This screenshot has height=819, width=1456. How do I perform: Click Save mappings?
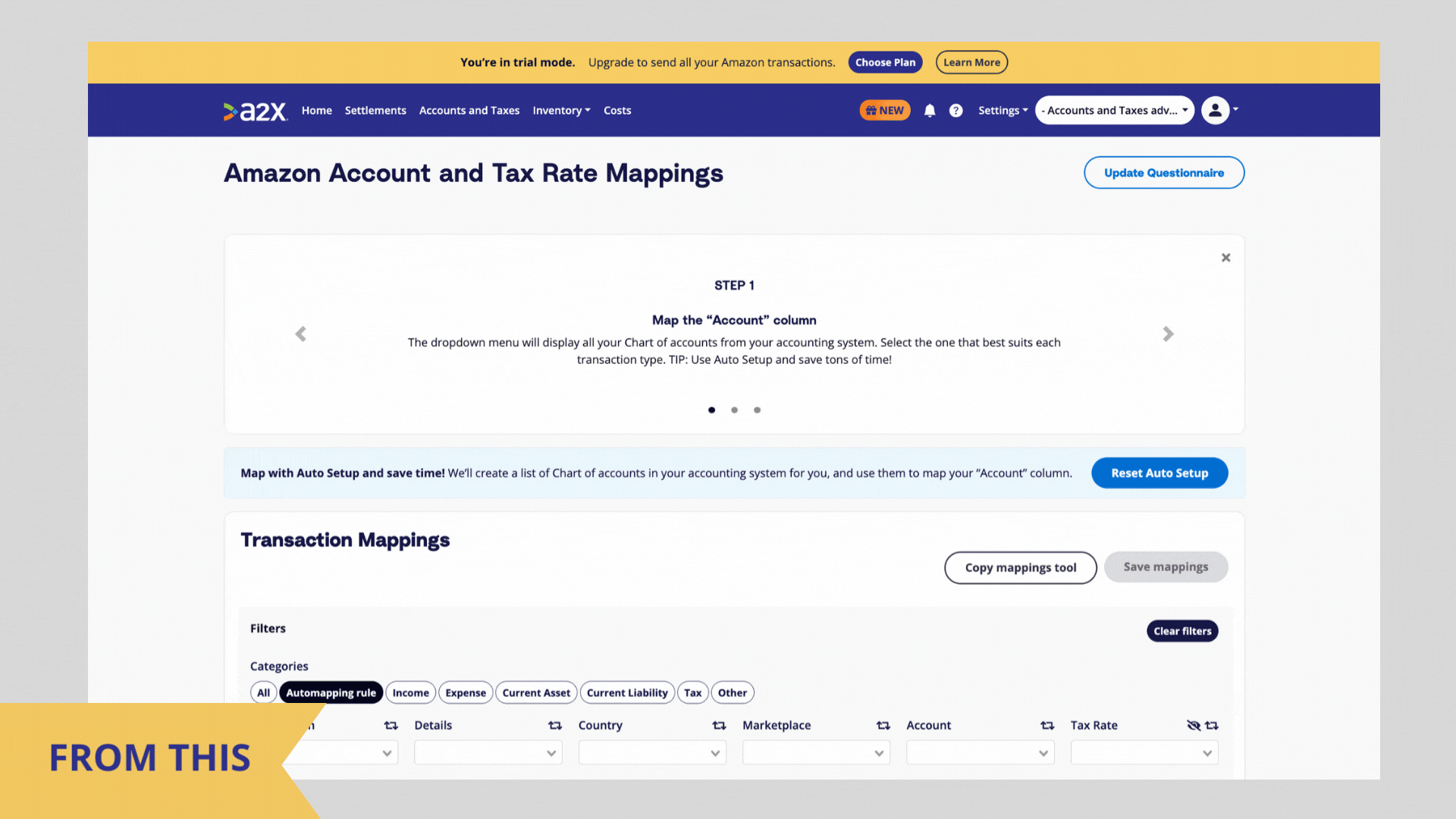pos(1166,567)
